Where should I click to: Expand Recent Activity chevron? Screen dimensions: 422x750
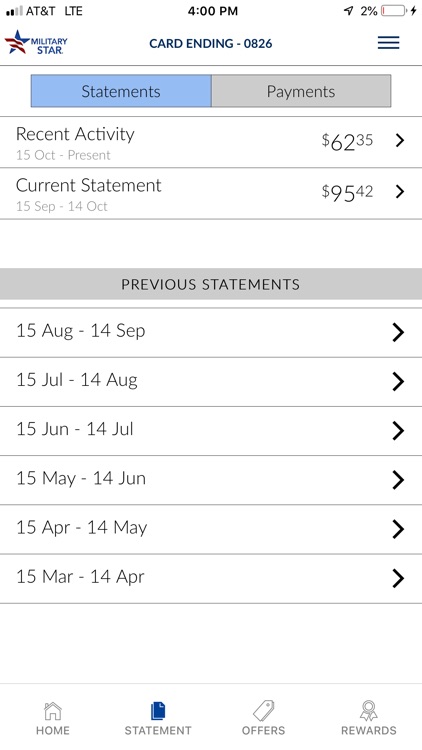click(400, 141)
